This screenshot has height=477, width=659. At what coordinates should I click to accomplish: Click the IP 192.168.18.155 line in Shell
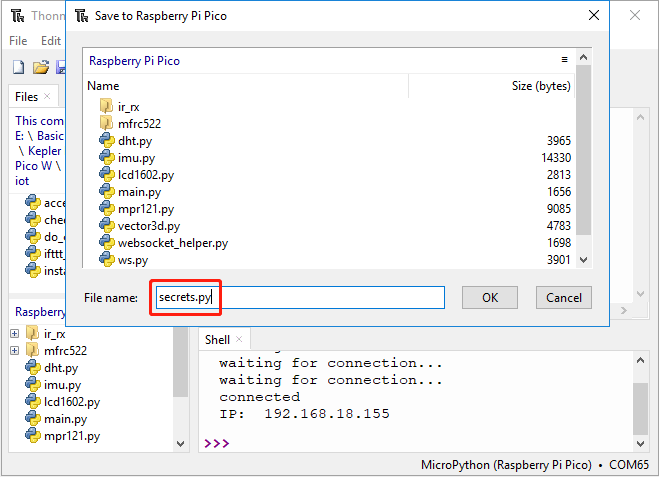(304, 414)
